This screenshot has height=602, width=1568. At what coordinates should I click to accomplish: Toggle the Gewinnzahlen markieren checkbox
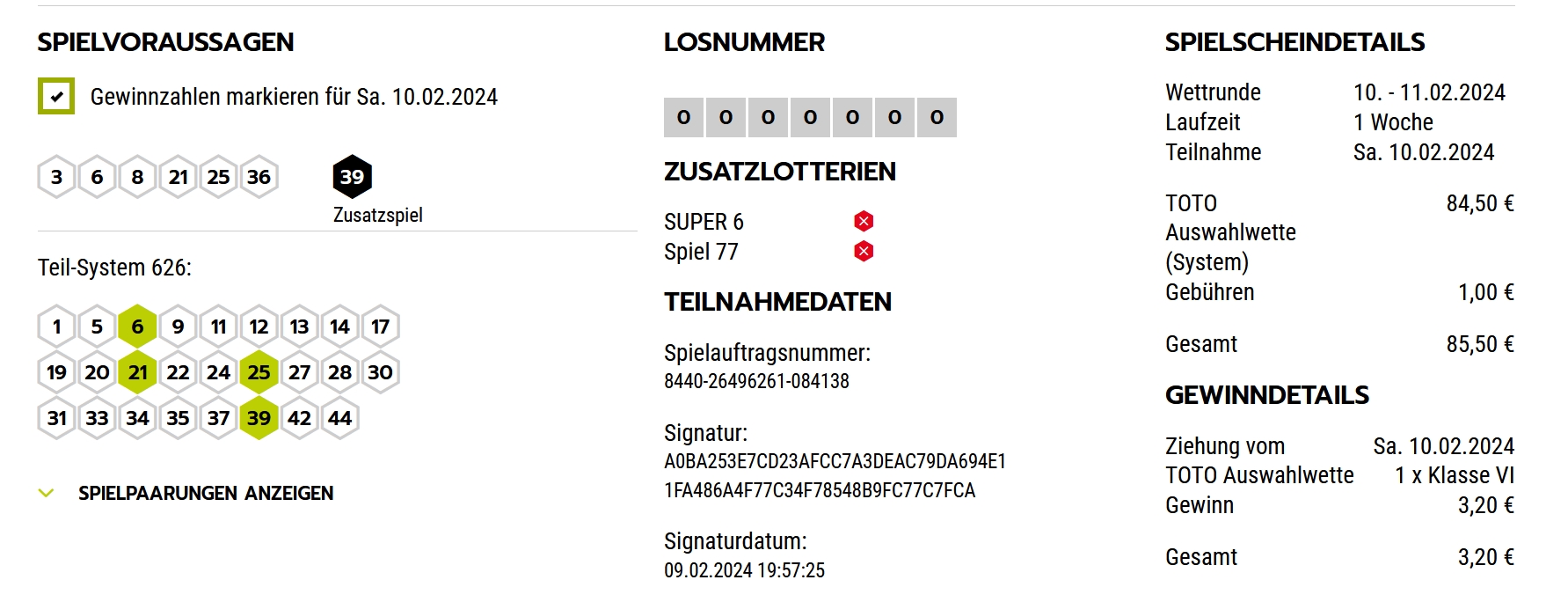(x=56, y=97)
